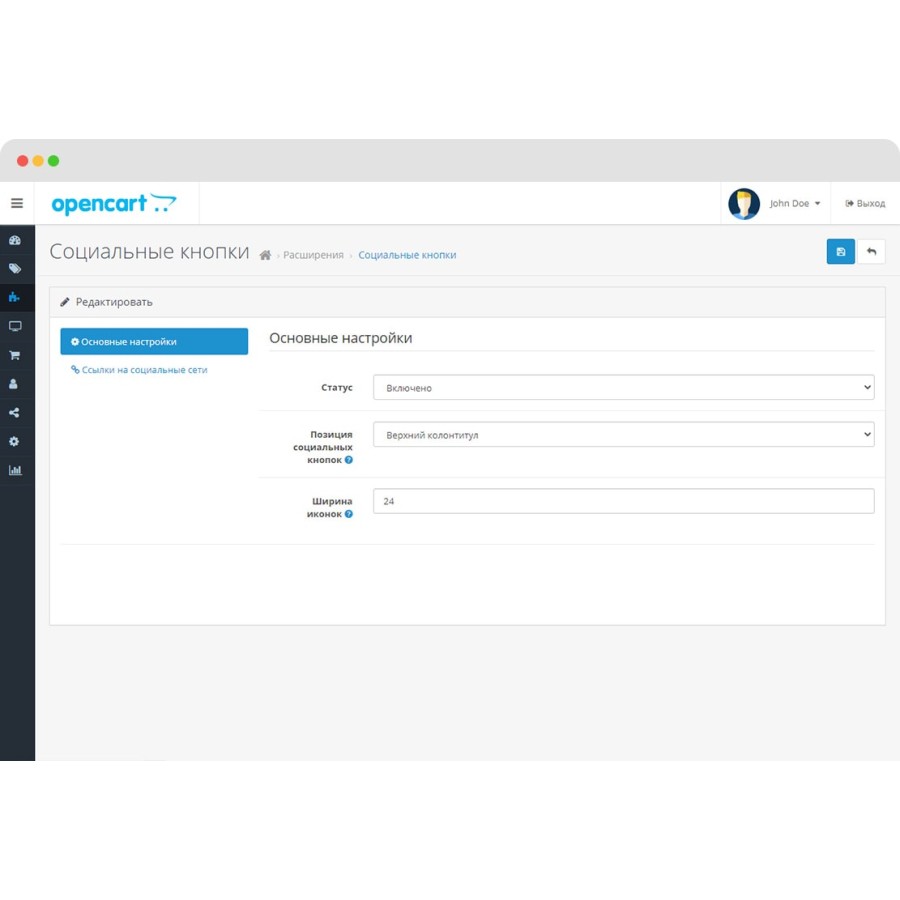The image size is (900, 900).
Task: Click the Расширения breadcrumb link
Action: coord(313,255)
